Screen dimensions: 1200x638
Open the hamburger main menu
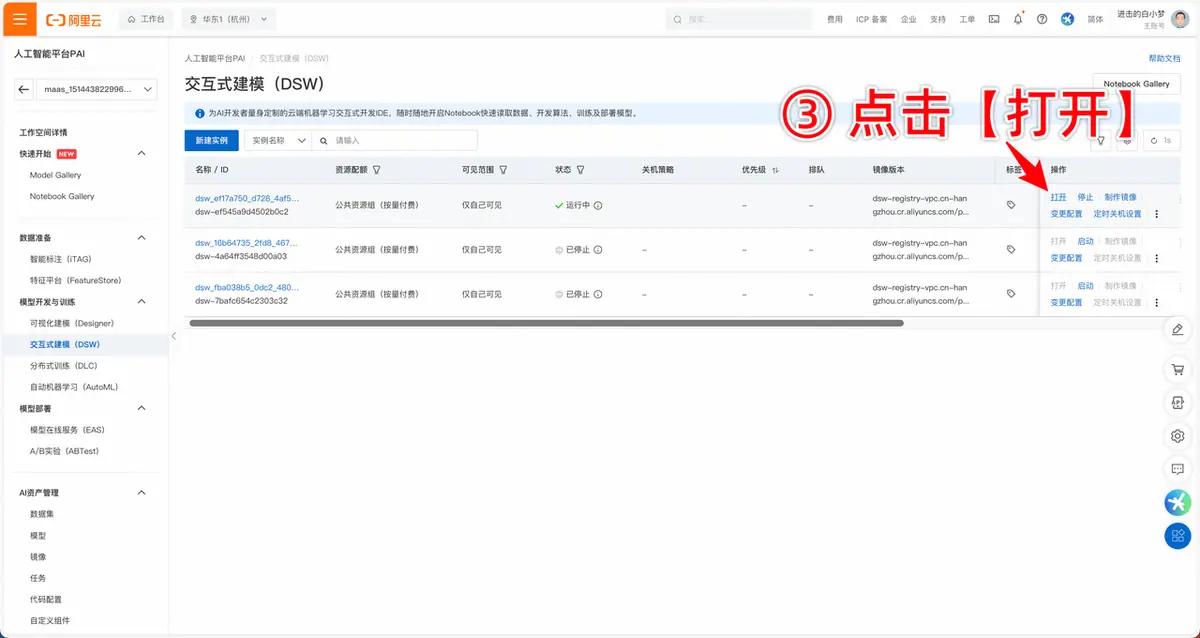click(x=20, y=19)
